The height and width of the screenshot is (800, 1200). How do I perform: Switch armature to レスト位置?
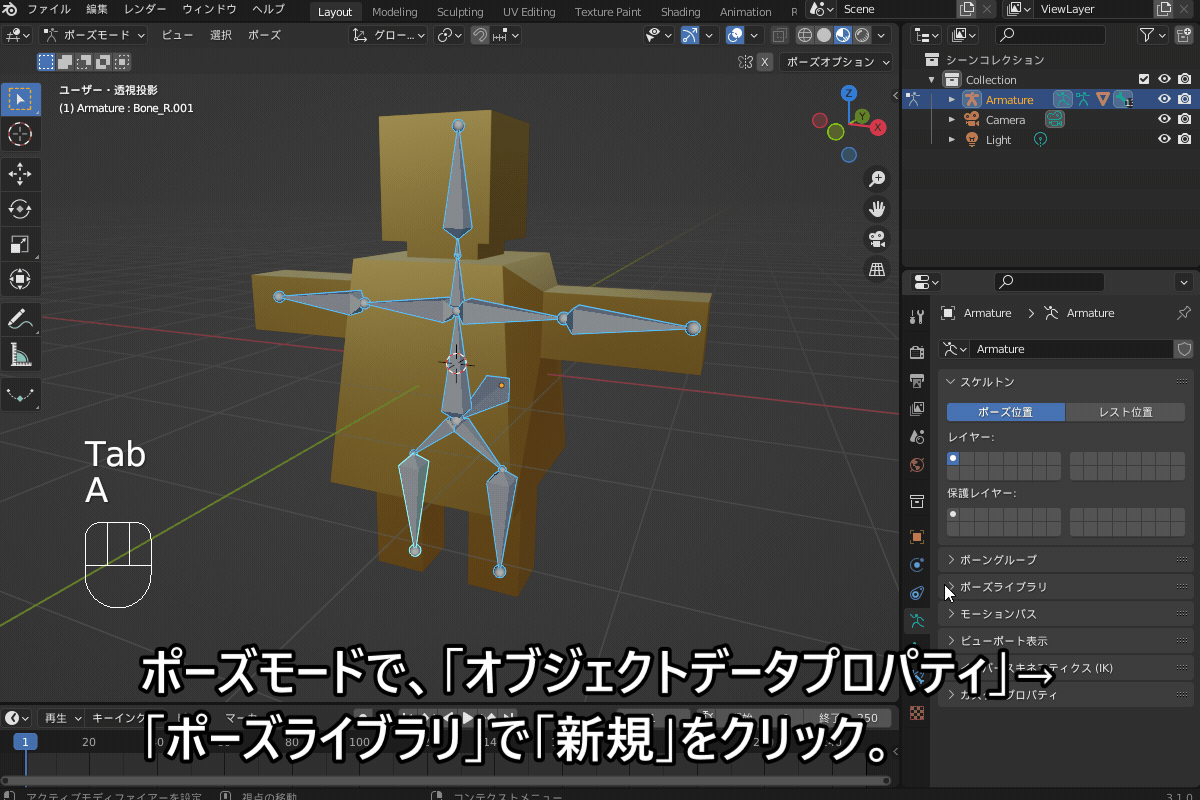[x=1127, y=411]
